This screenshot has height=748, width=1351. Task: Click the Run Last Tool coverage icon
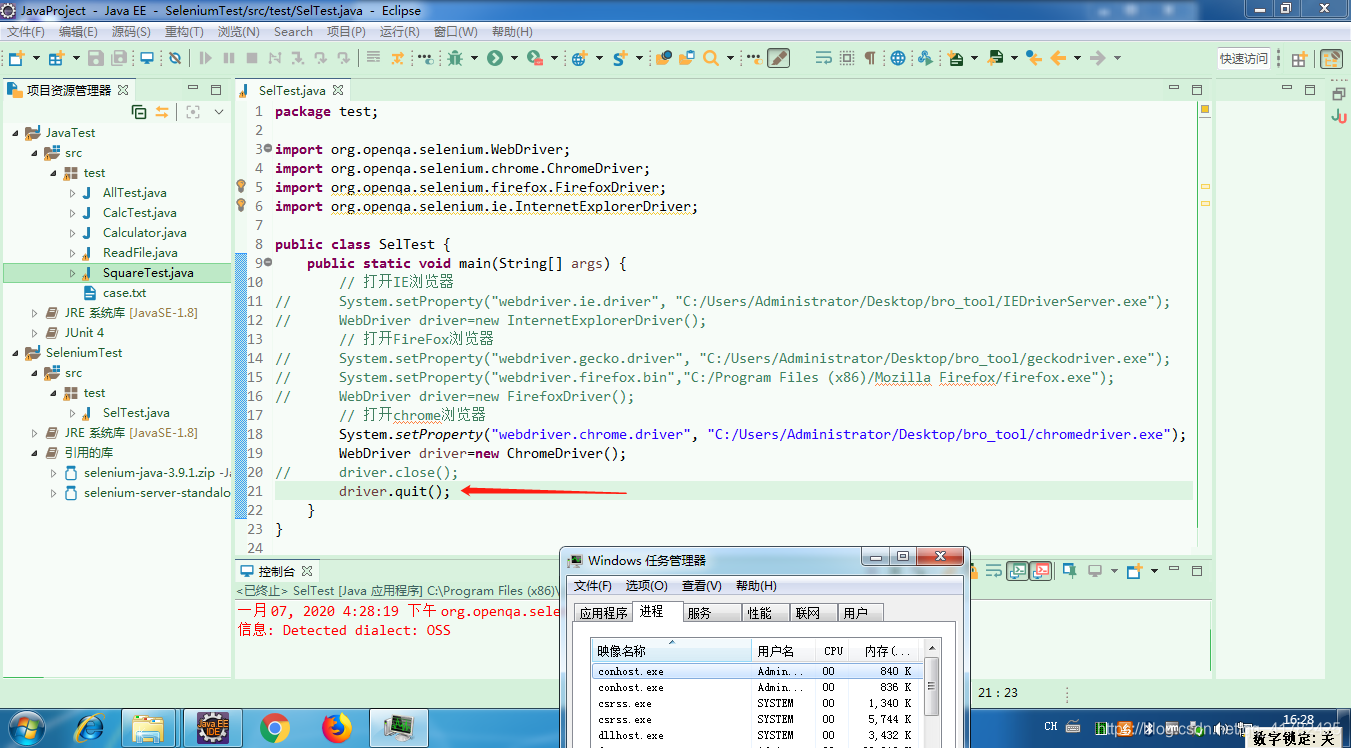pos(534,58)
